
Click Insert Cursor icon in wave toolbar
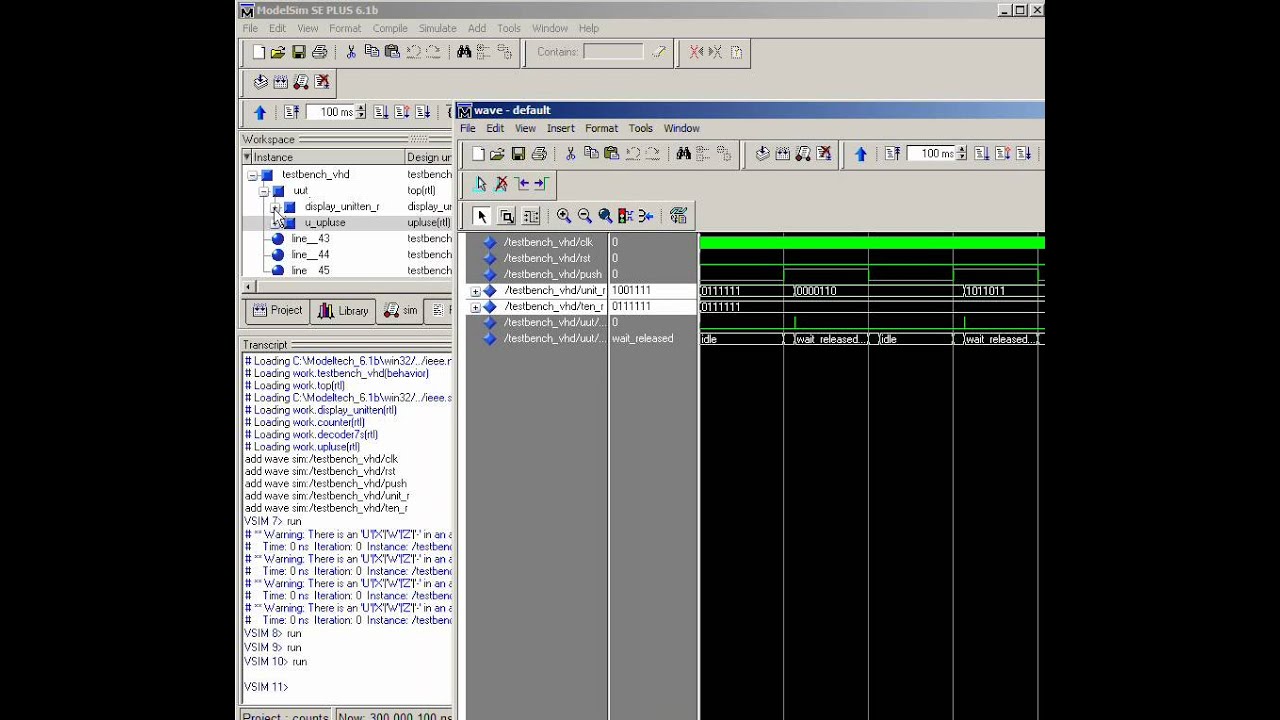(x=480, y=184)
